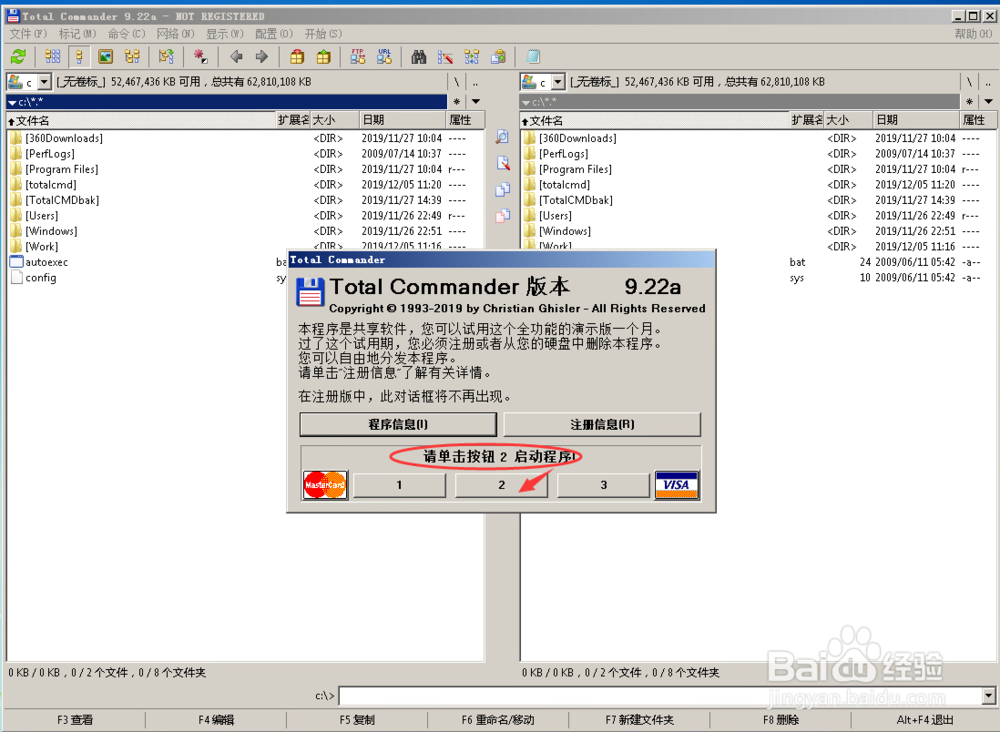Click the F8 删除 button
The image size is (1000, 732).
[x=780, y=720]
